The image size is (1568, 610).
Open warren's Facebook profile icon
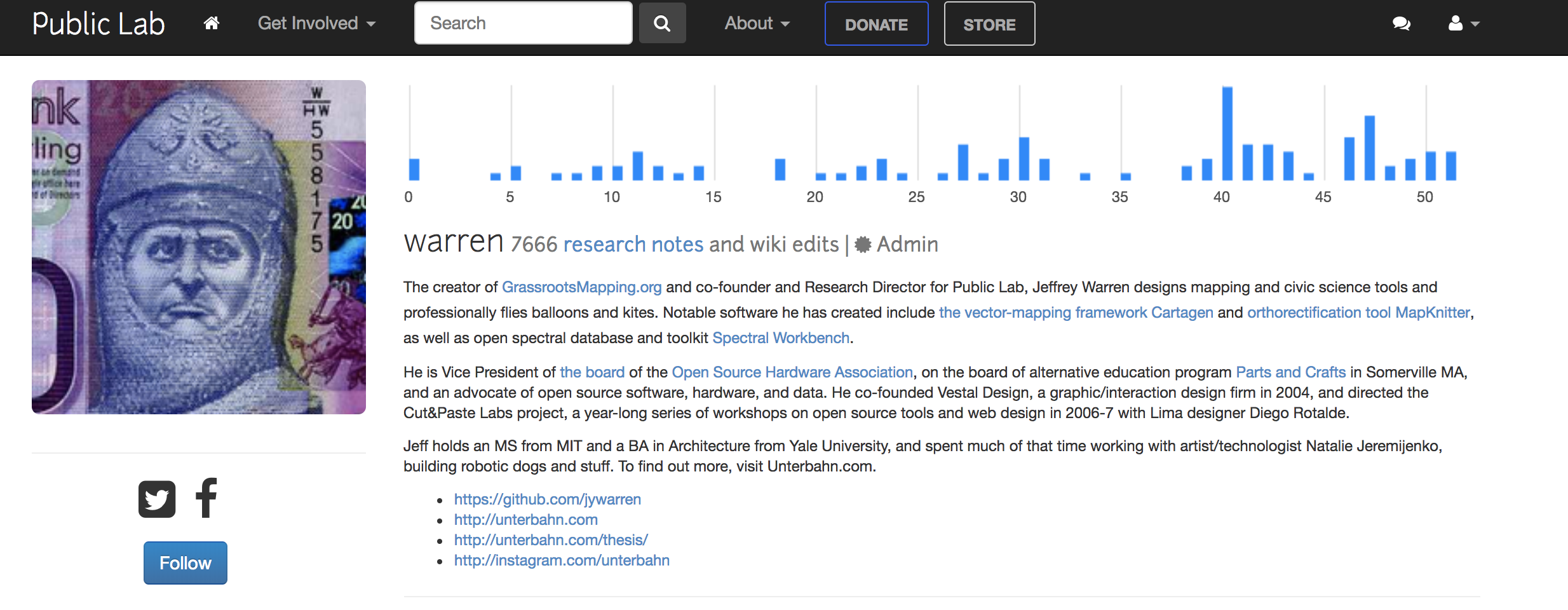pos(206,498)
